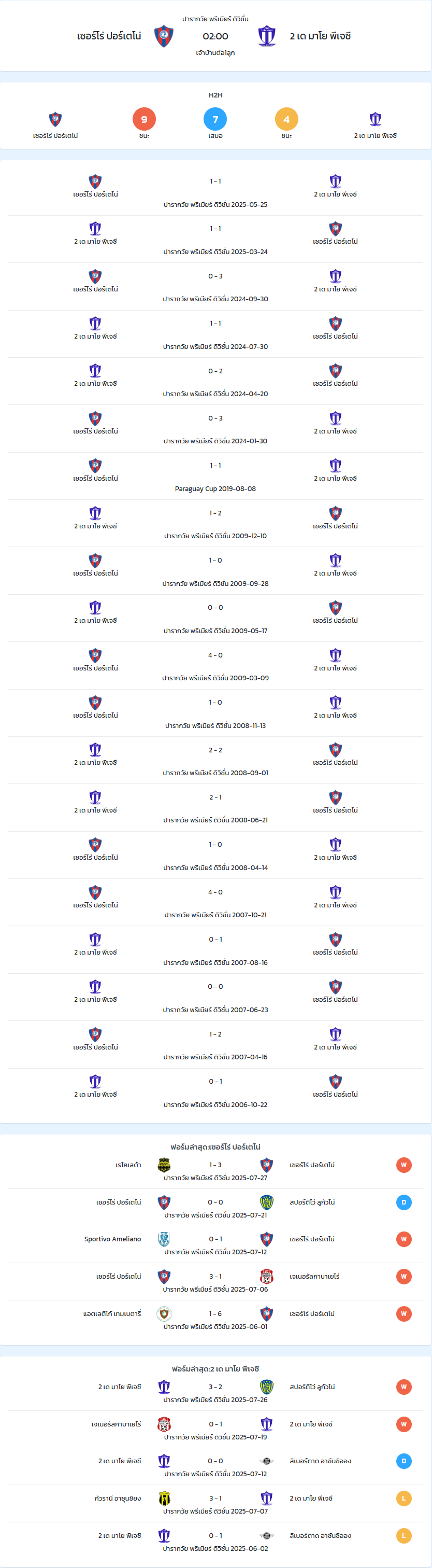The image size is (432, 1568).
Task: Select the yellow 4 wins circle
Action: [x=286, y=119]
